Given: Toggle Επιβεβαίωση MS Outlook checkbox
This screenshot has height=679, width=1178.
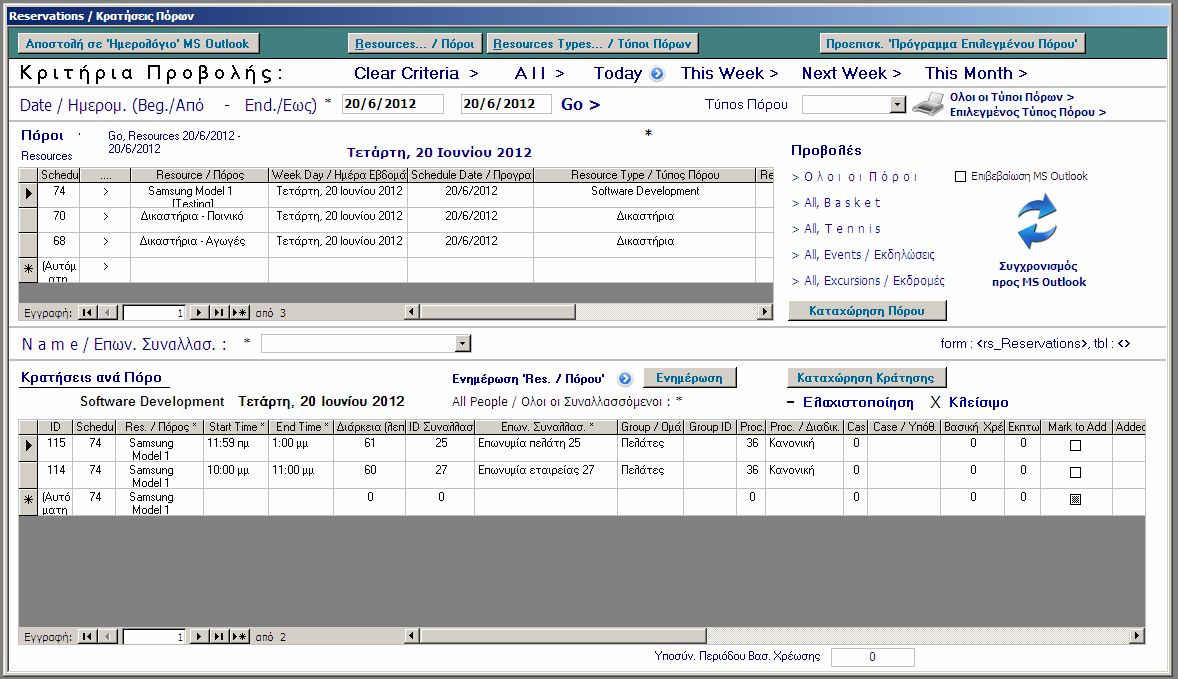Looking at the screenshot, I should (x=960, y=177).
